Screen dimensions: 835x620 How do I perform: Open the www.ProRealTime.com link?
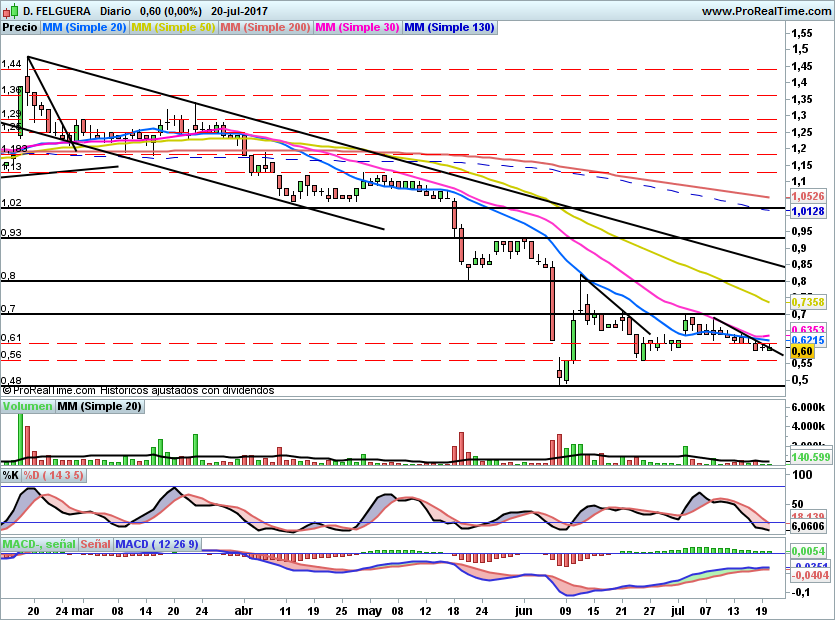point(766,11)
